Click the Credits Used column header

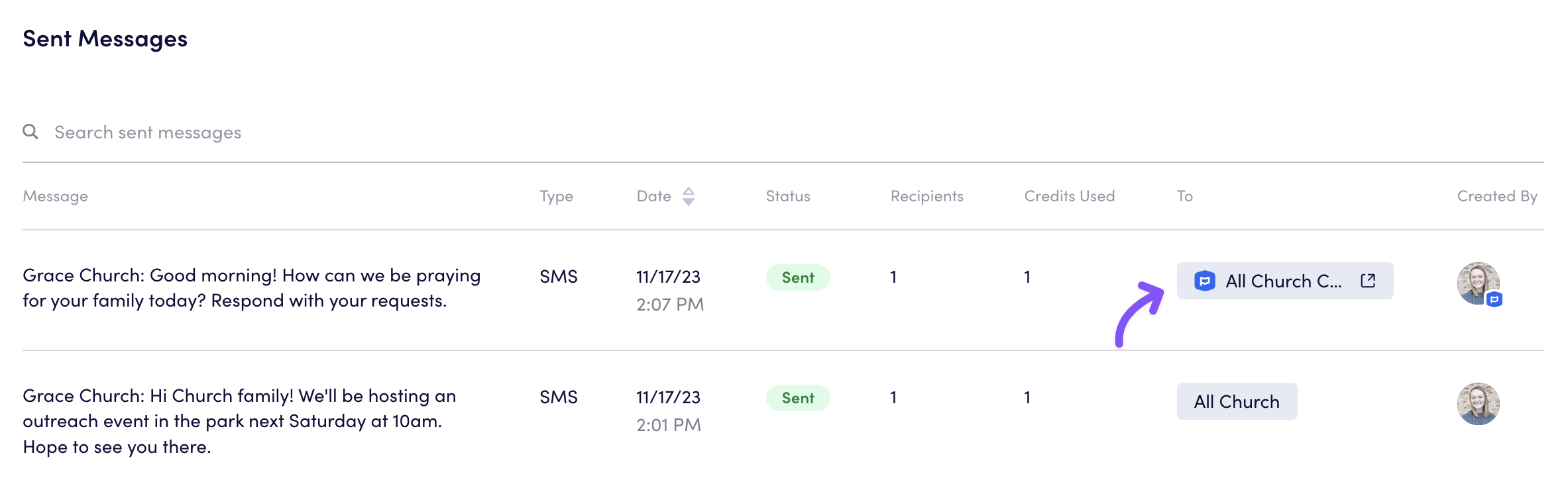click(x=1069, y=196)
